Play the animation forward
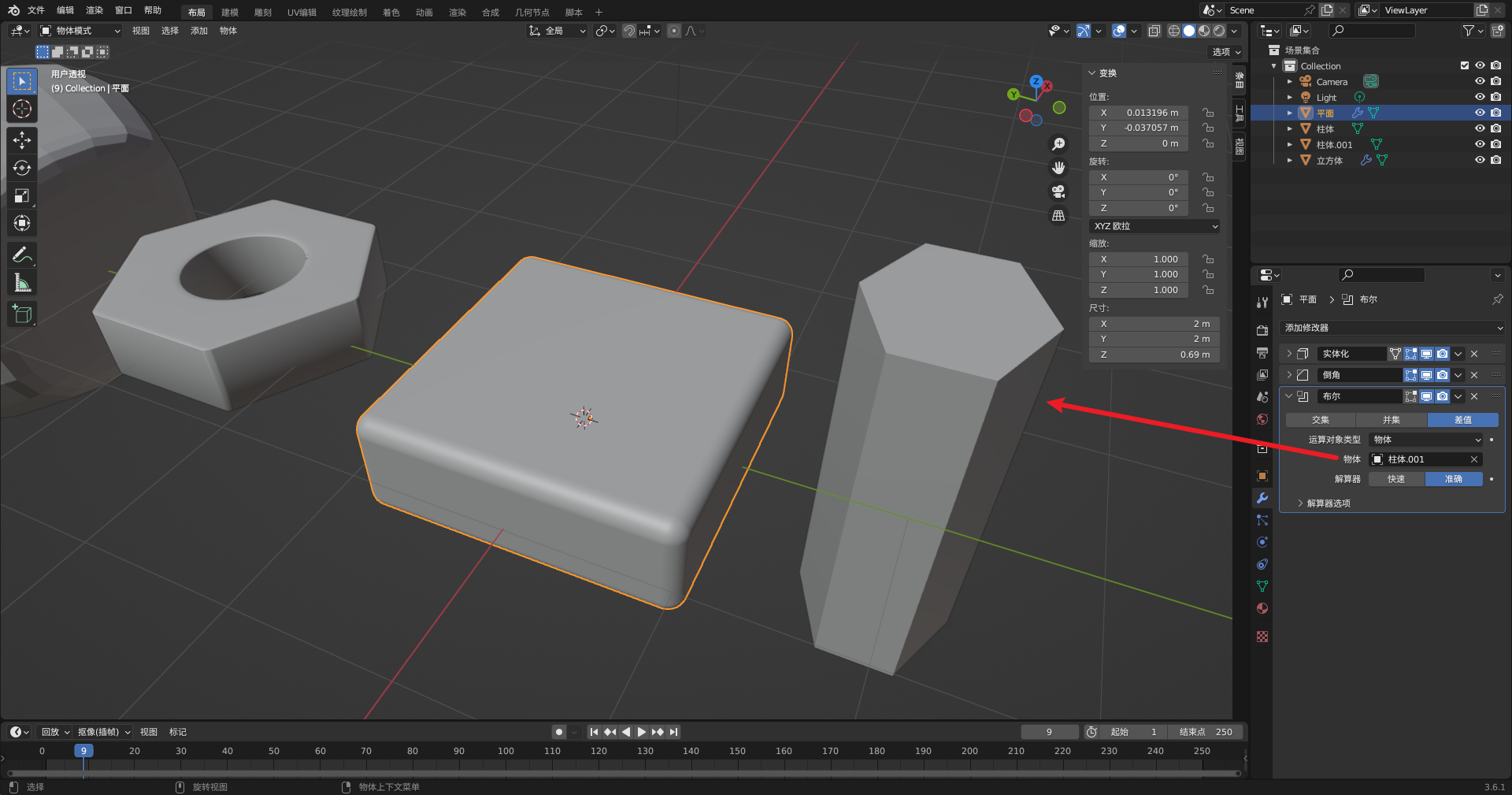 [642, 732]
